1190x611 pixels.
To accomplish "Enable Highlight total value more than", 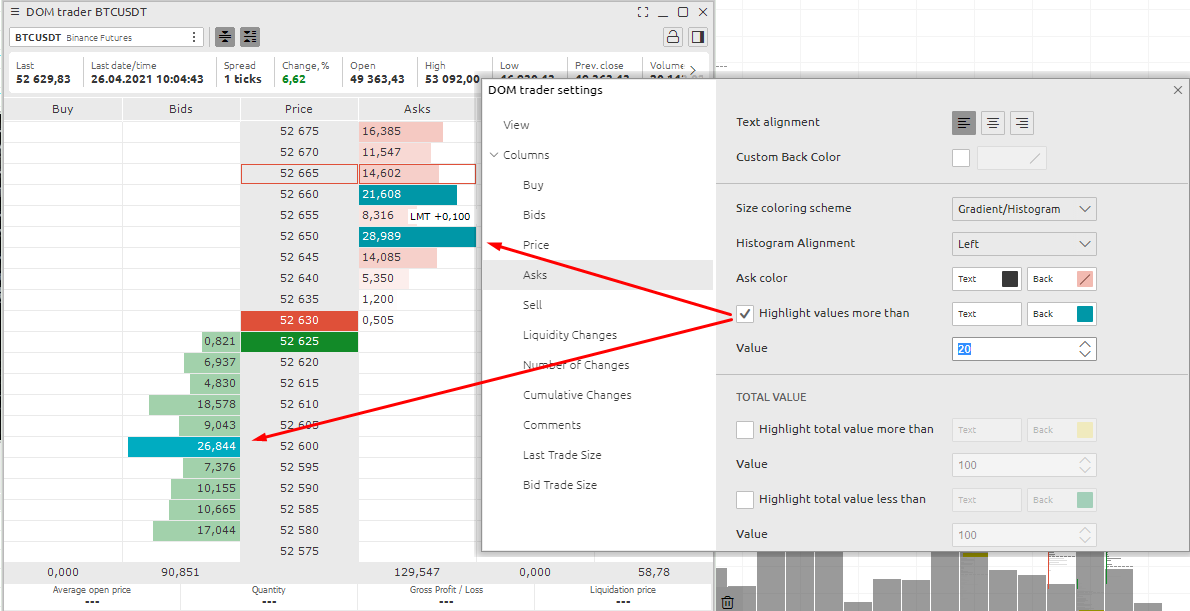I will (x=745, y=430).
